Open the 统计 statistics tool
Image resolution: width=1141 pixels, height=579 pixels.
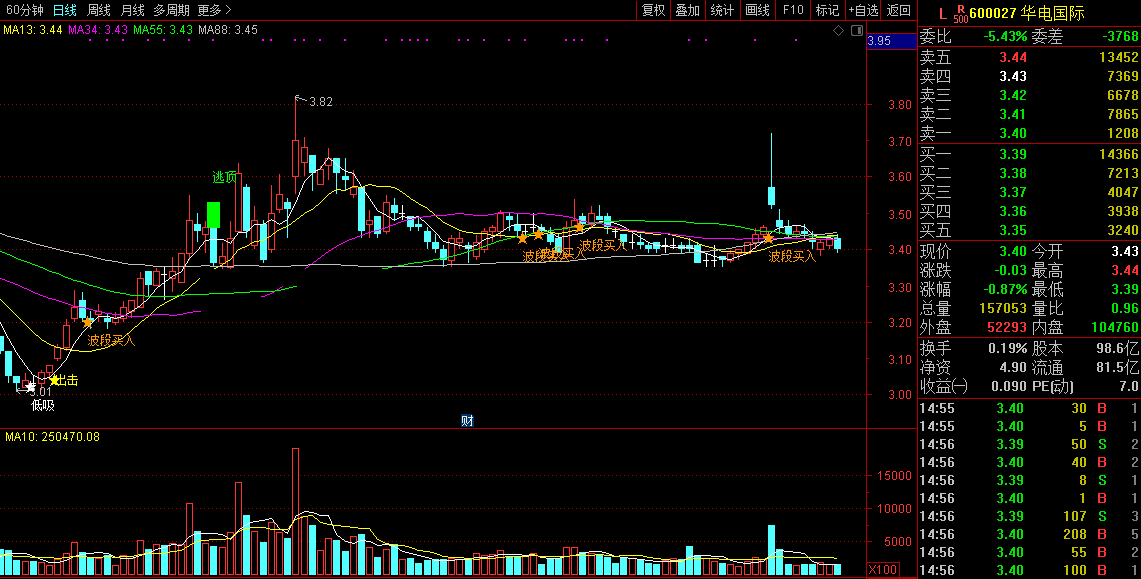point(723,10)
